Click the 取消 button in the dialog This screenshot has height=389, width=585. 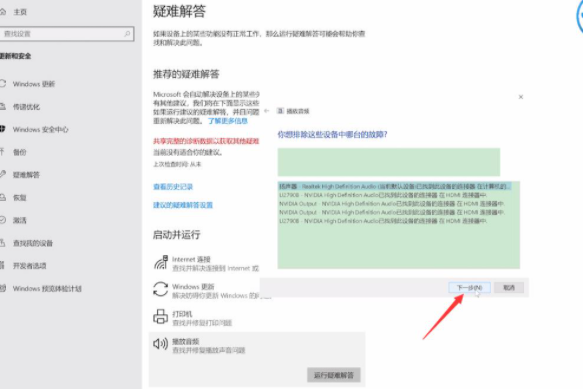[509, 288]
